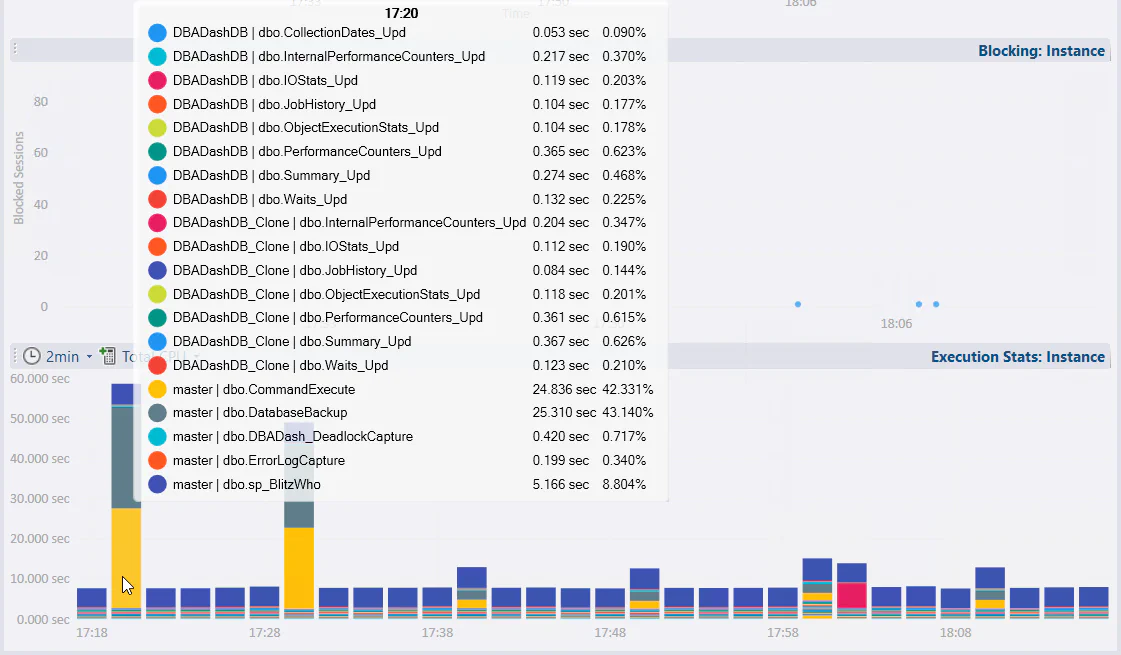Click the Blocked Sessions axis title
Screen dimensions: 1121x655
19,178
